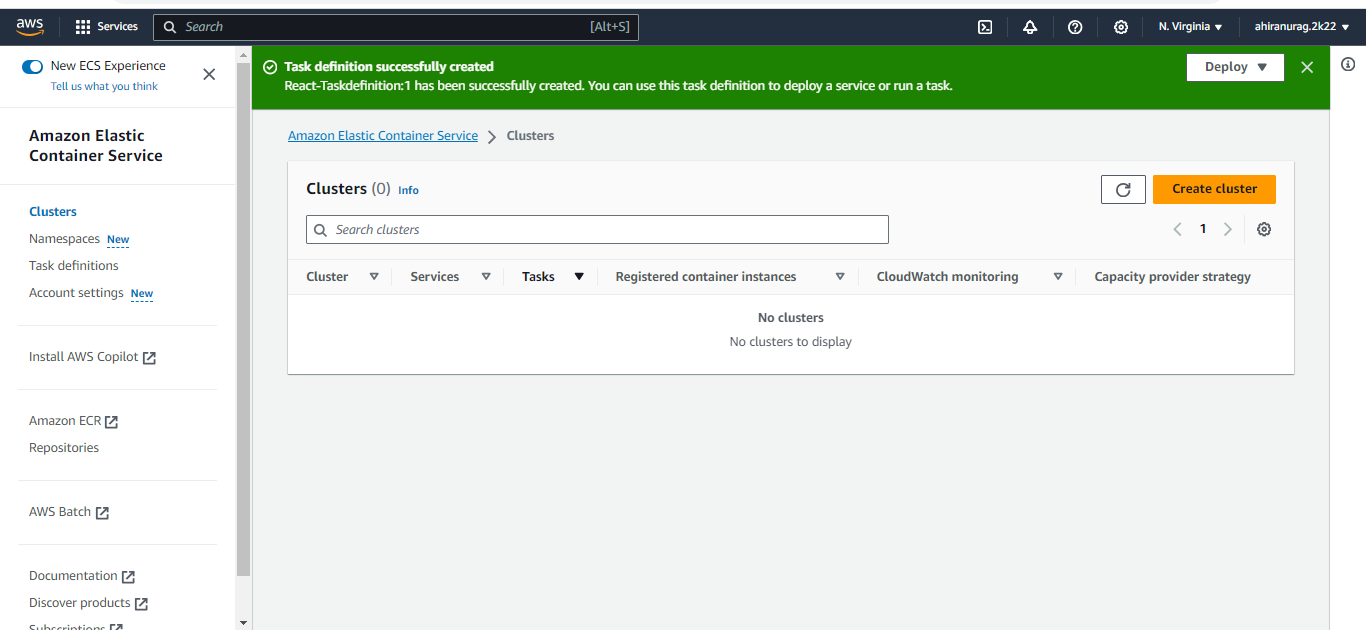Go to previous page of clusters

1178,229
